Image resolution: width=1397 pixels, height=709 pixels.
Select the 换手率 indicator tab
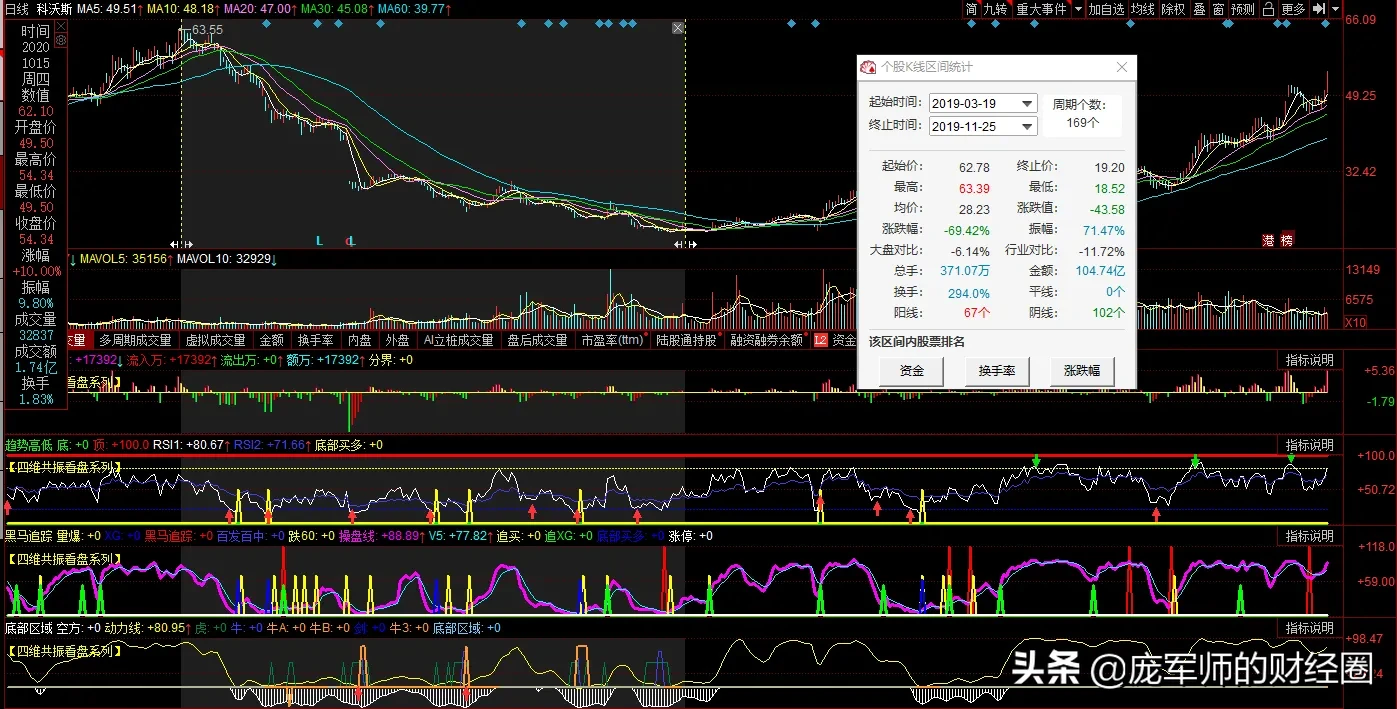(x=314, y=340)
